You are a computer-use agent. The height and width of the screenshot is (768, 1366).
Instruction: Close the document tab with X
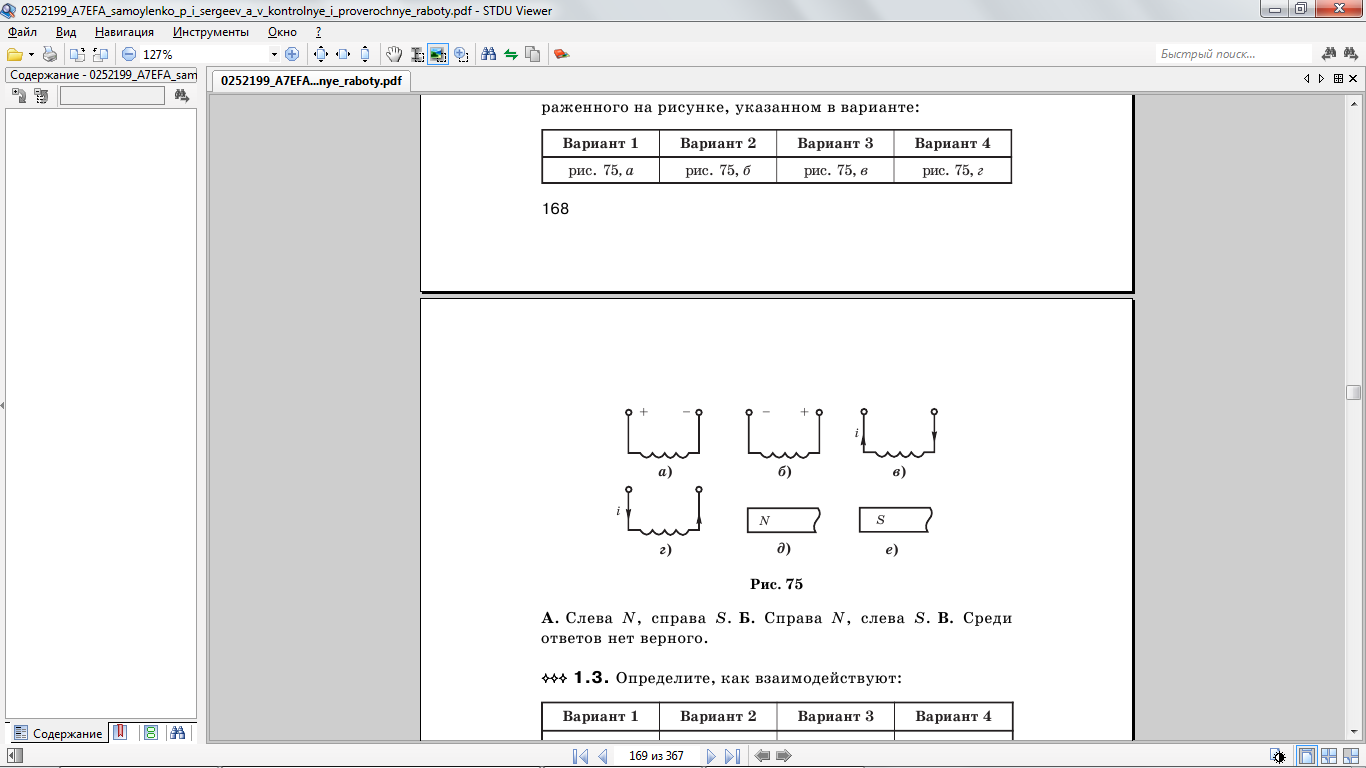(x=1354, y=78)
